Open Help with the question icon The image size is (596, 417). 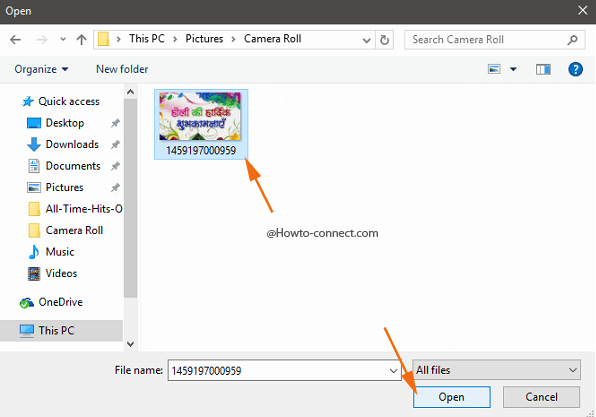[575, 69]
